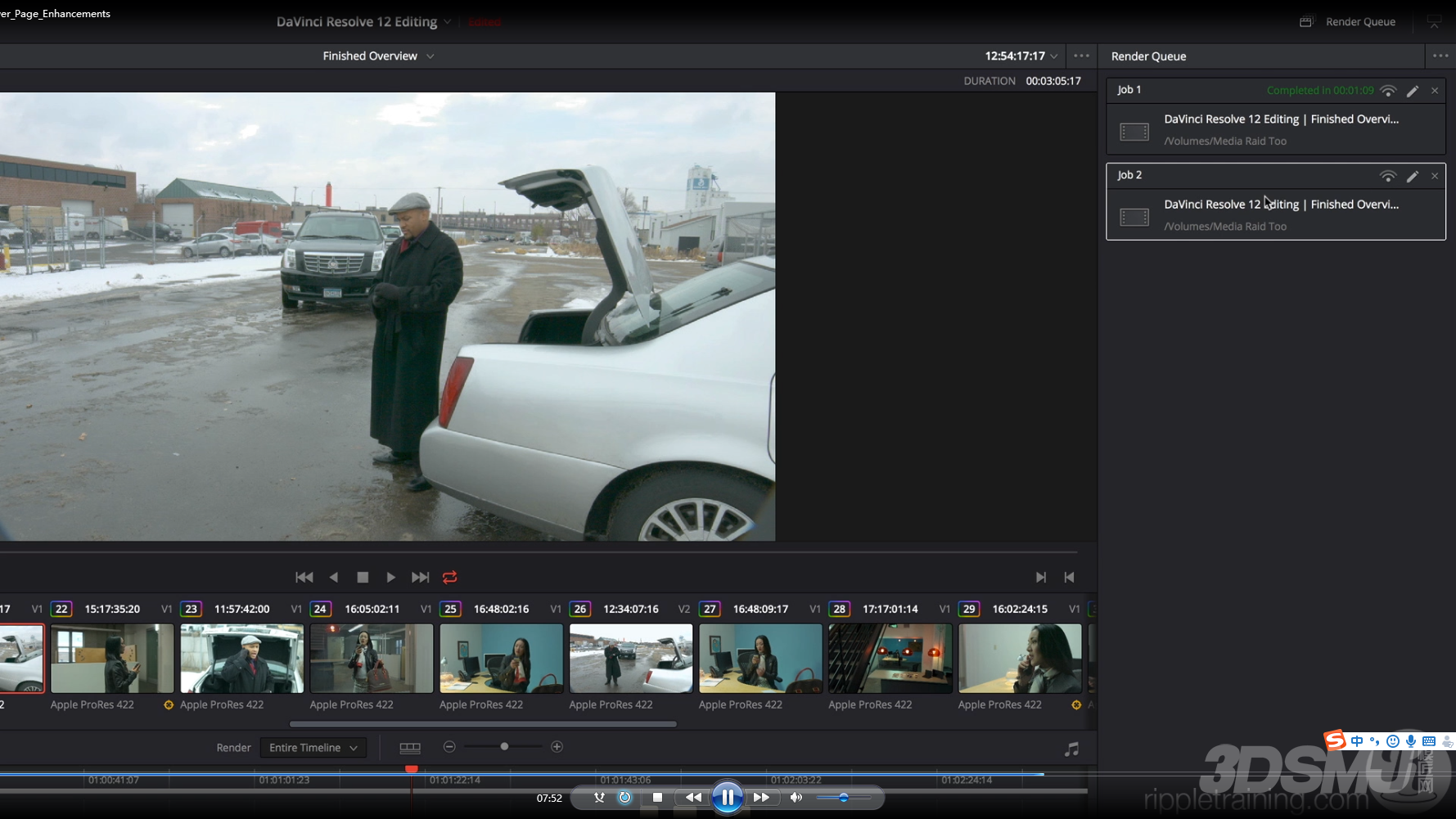Rewind media player with previous button
Image resolution: width=1456 pixels, height=819 pixels.
693,797
